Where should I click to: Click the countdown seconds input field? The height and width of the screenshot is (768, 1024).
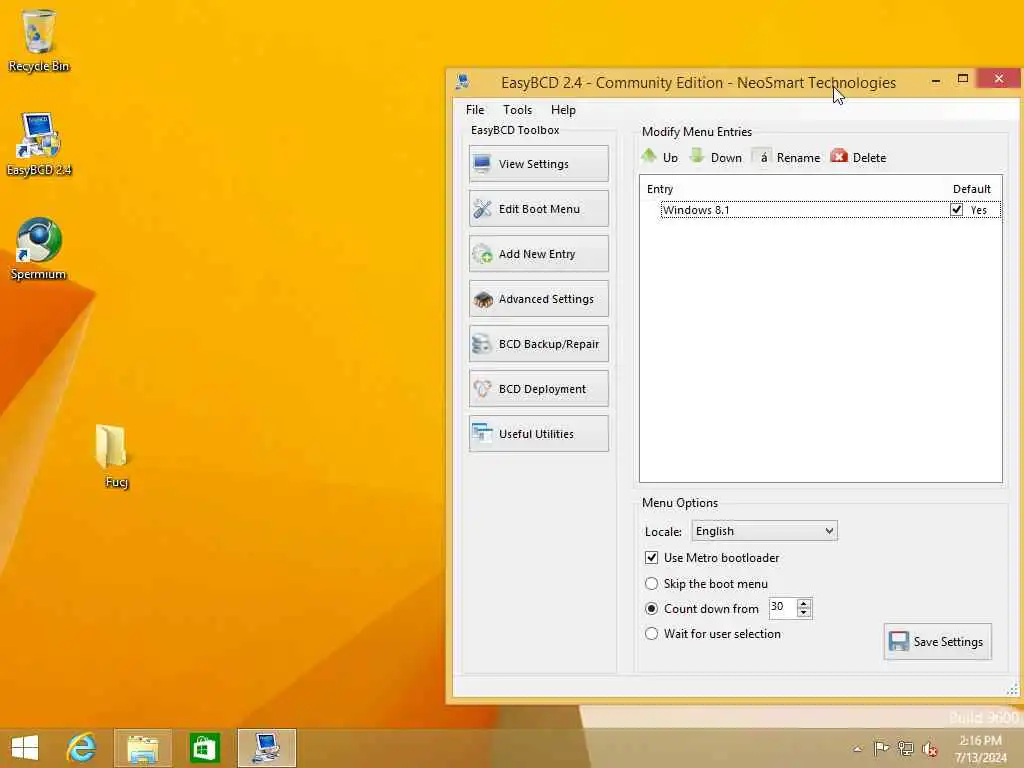click(782, 607)
